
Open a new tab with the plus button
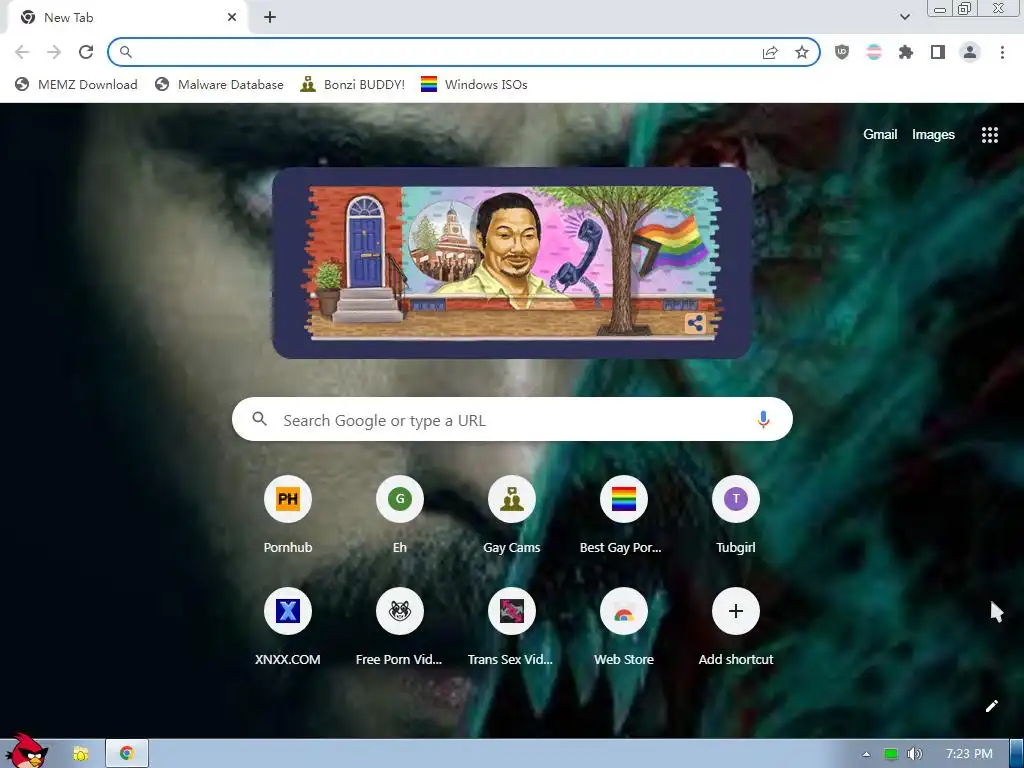coord(270,18)
